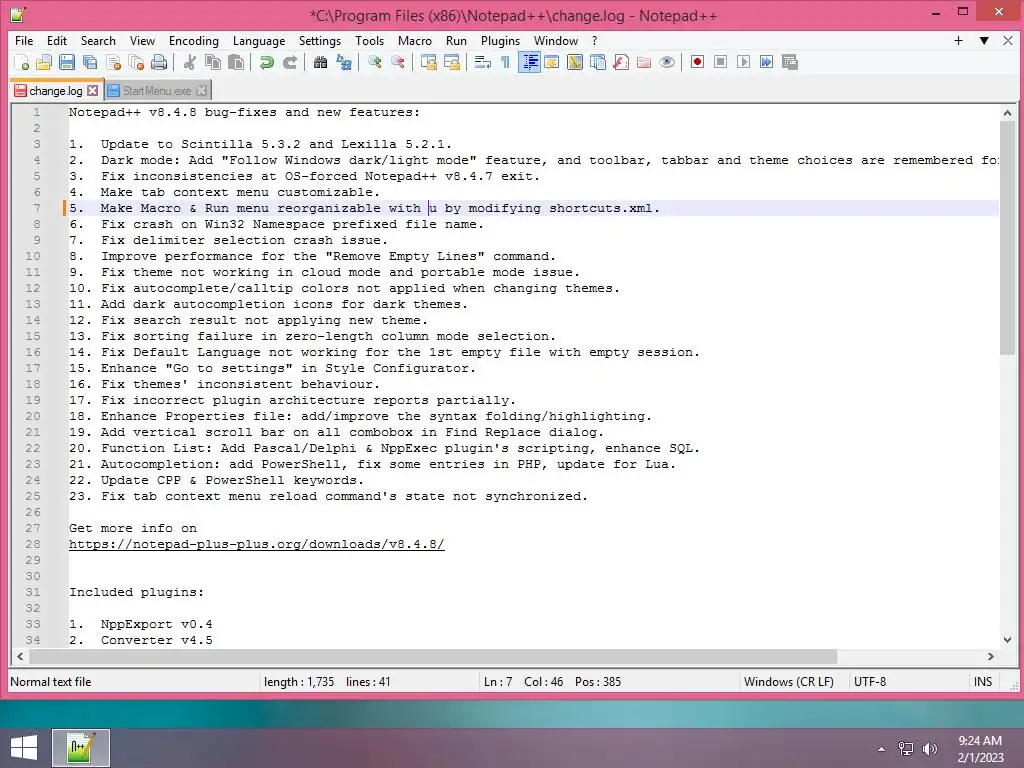
Task: Undo the last edit with the green arrow
Action: pyautogui.click(x=266, y=62)
